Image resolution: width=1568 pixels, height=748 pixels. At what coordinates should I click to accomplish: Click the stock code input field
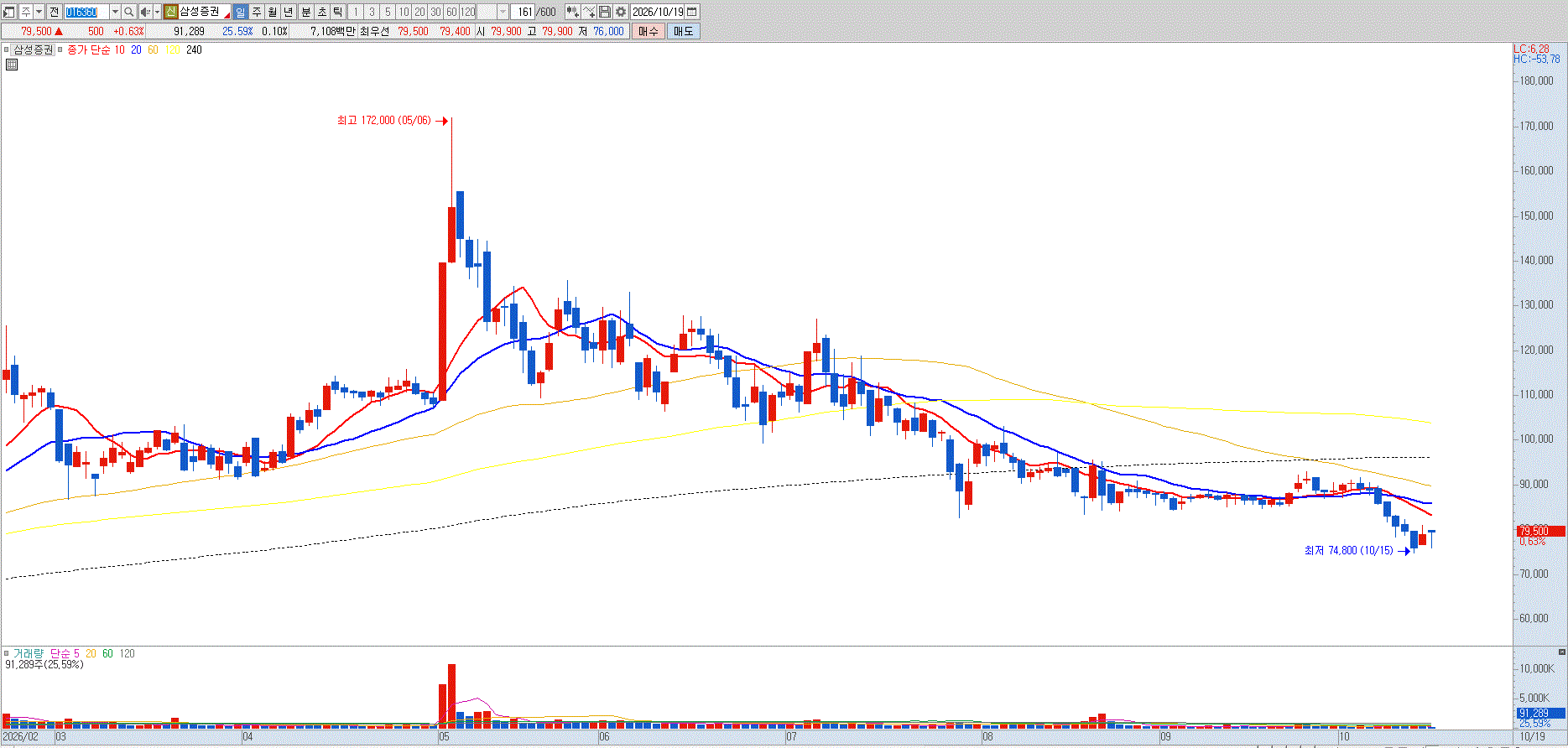click(86, 12)
